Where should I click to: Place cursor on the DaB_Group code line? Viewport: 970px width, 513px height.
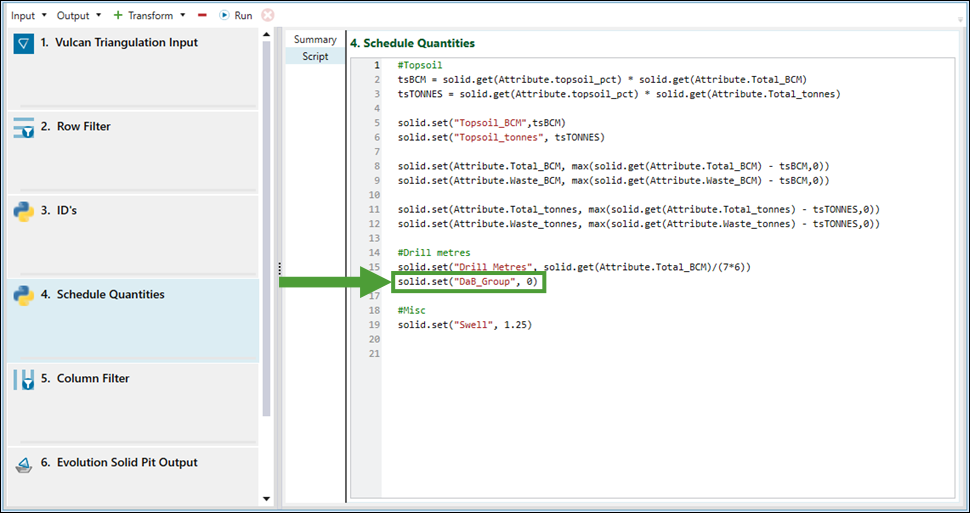pyautogui.click(x=468, y=283)
